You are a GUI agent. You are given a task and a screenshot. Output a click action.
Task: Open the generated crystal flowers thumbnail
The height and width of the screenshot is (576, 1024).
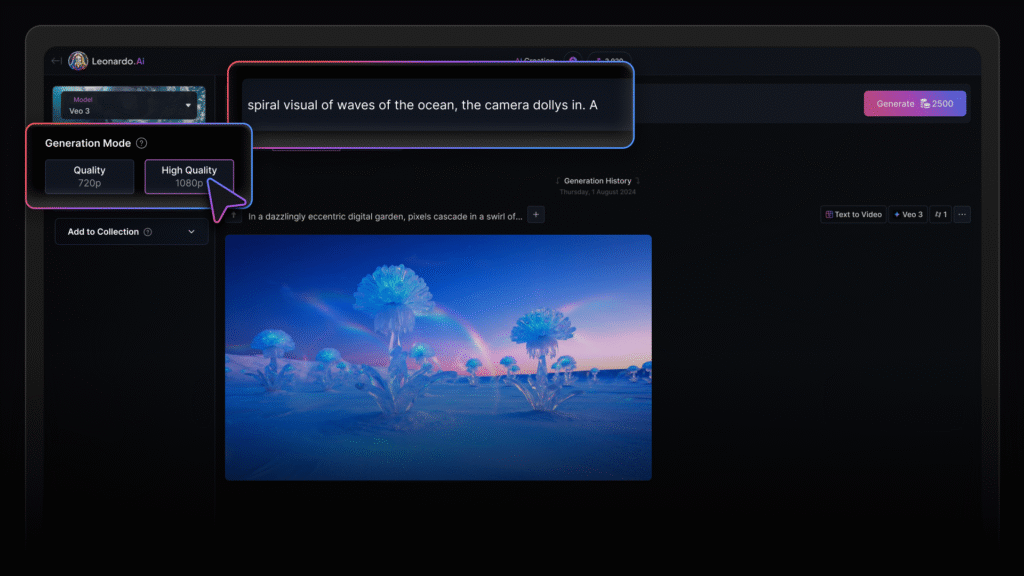(438, 357)
